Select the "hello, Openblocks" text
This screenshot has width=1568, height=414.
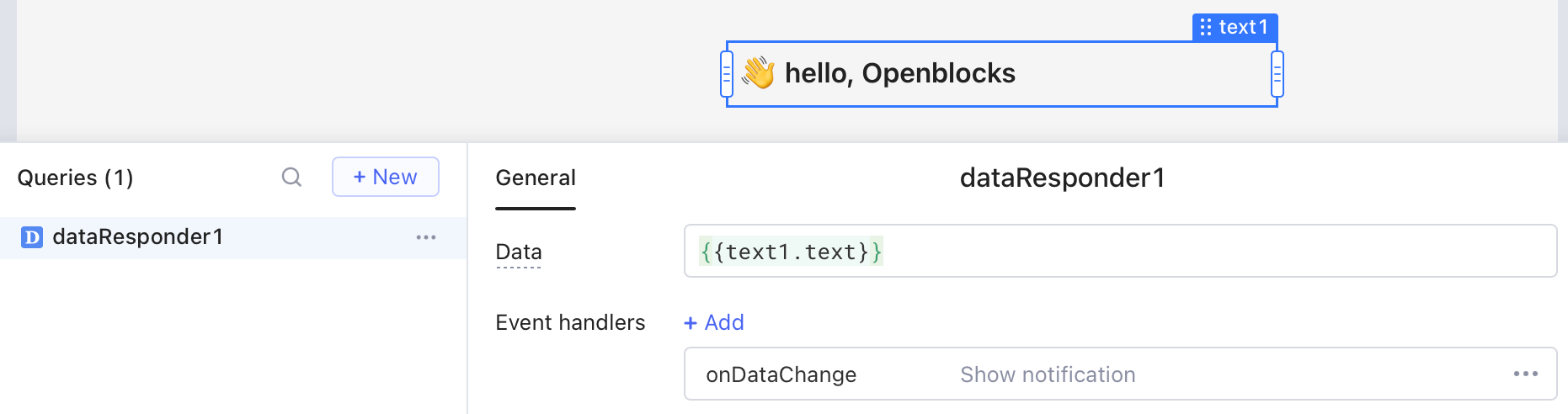coord(899,73)
